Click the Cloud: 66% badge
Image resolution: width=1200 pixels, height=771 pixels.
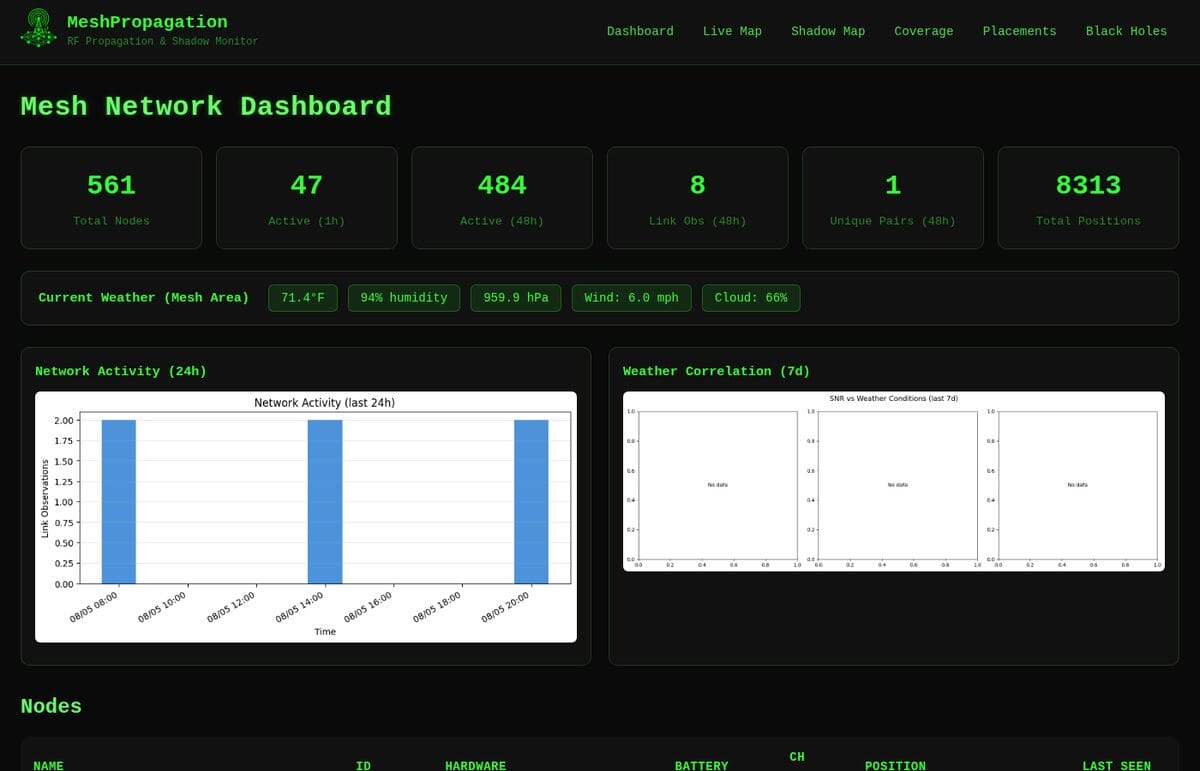coord(751,298)
